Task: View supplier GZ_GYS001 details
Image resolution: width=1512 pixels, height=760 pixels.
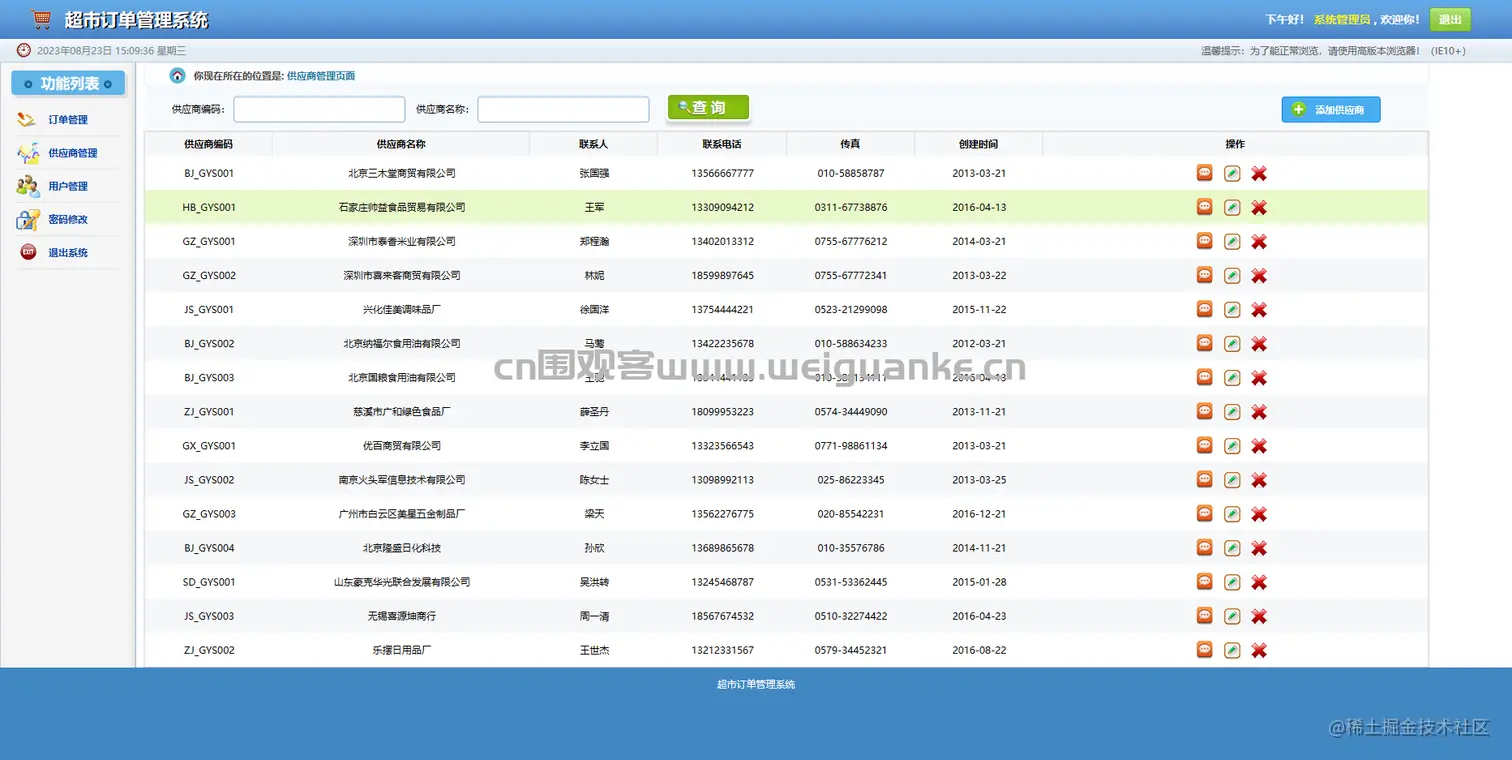Action: coord(1205,241)
